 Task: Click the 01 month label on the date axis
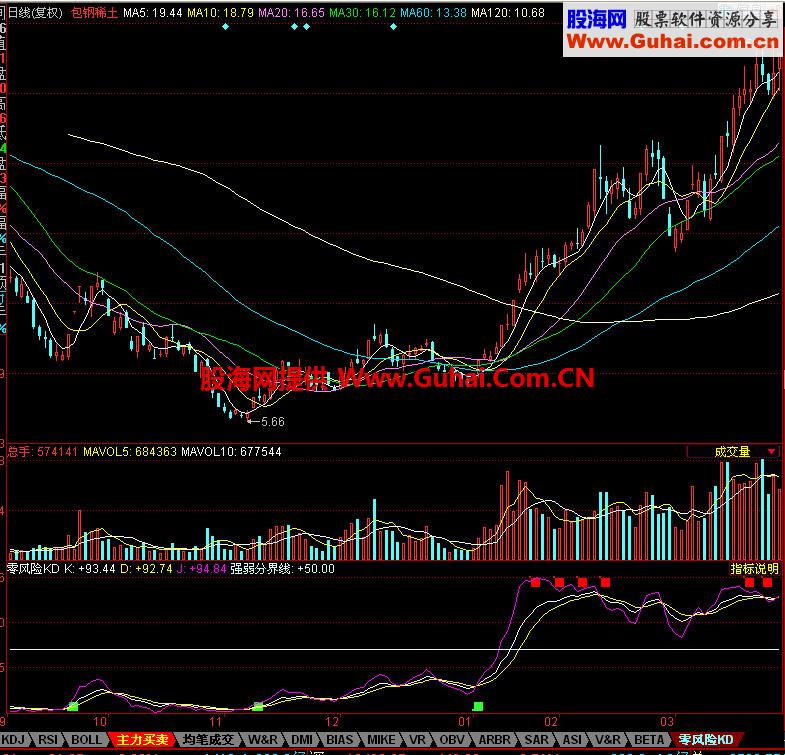(465, 721)
